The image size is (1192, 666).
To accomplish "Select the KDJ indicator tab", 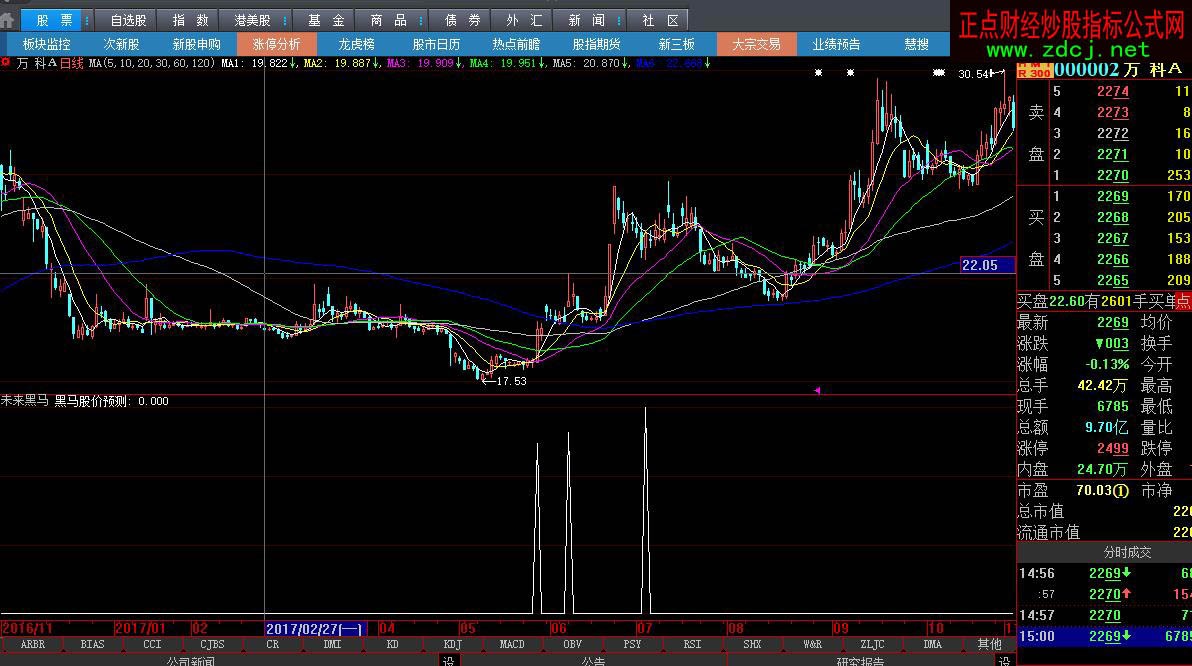I will (452, 644).
